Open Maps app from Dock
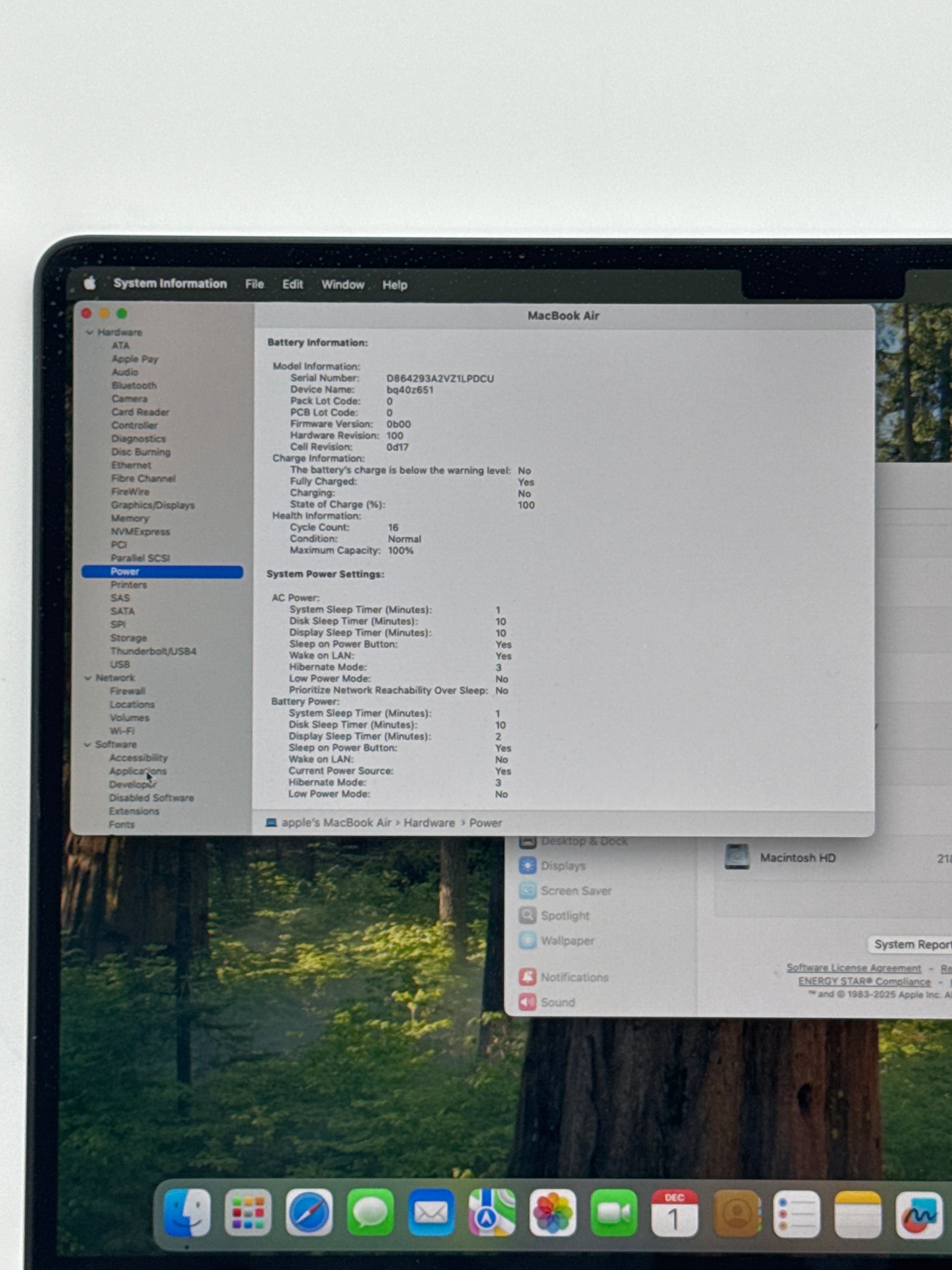Image resolution: width=952 pixels, height=1270 pixels. pos(492,1213)
